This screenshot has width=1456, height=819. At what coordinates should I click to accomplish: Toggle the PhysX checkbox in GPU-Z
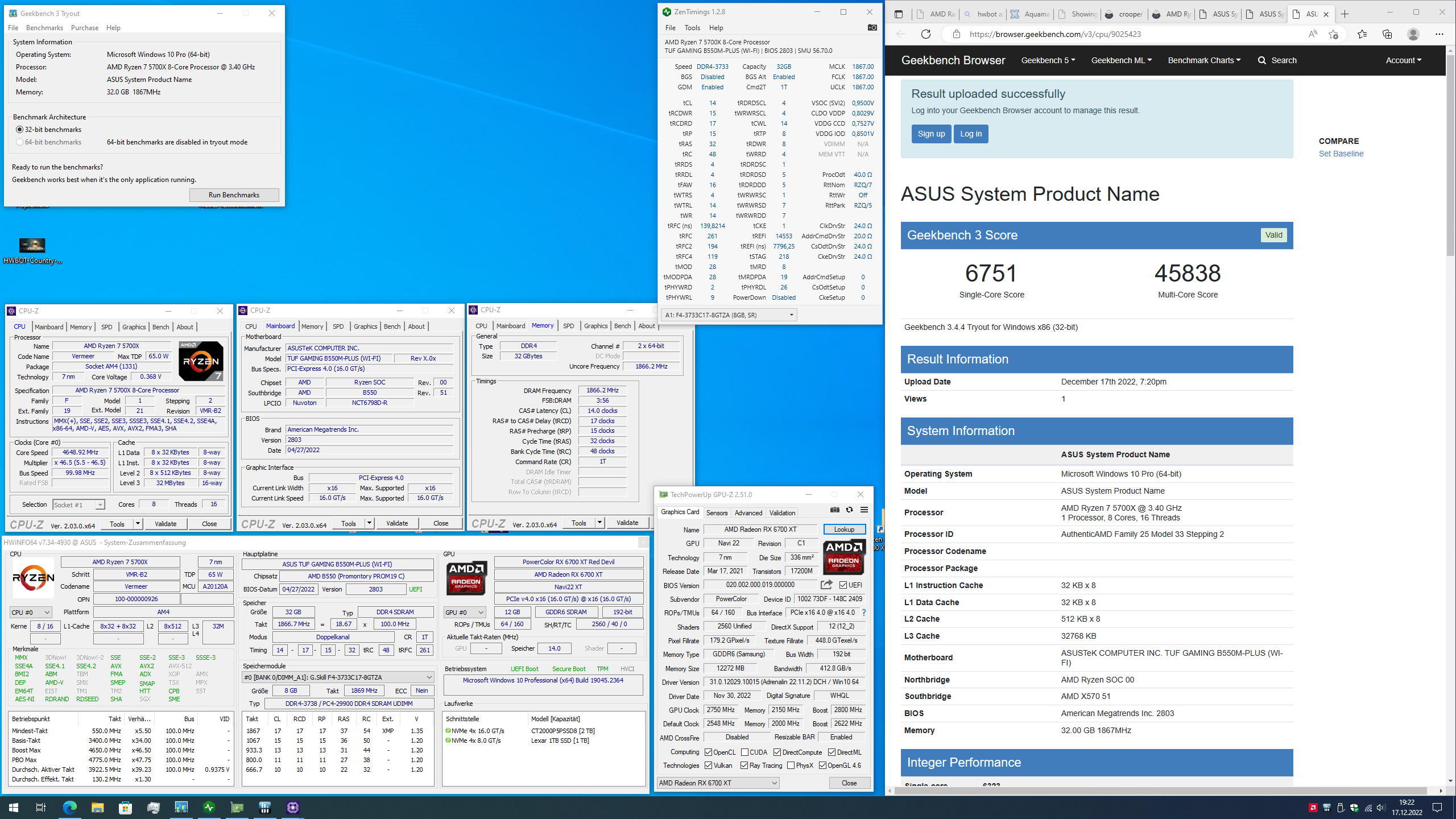(791, 765)
